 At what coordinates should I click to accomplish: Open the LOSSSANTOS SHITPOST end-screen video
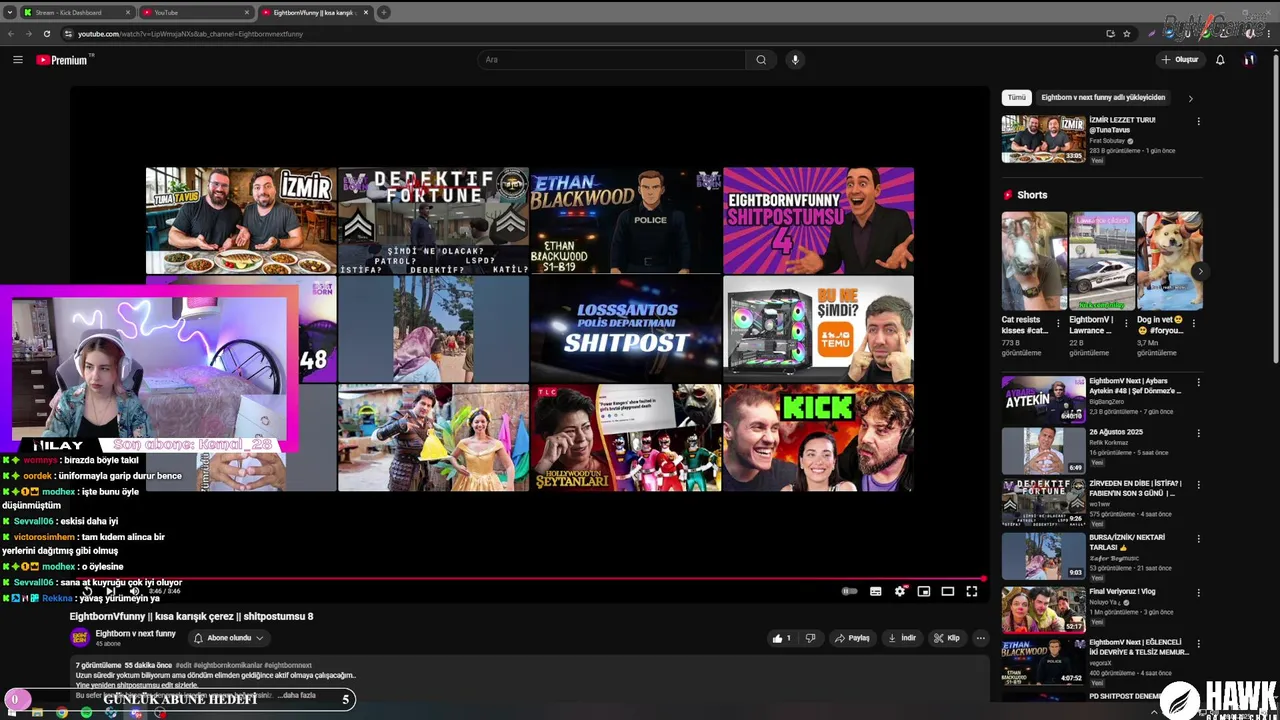[625, 329]
